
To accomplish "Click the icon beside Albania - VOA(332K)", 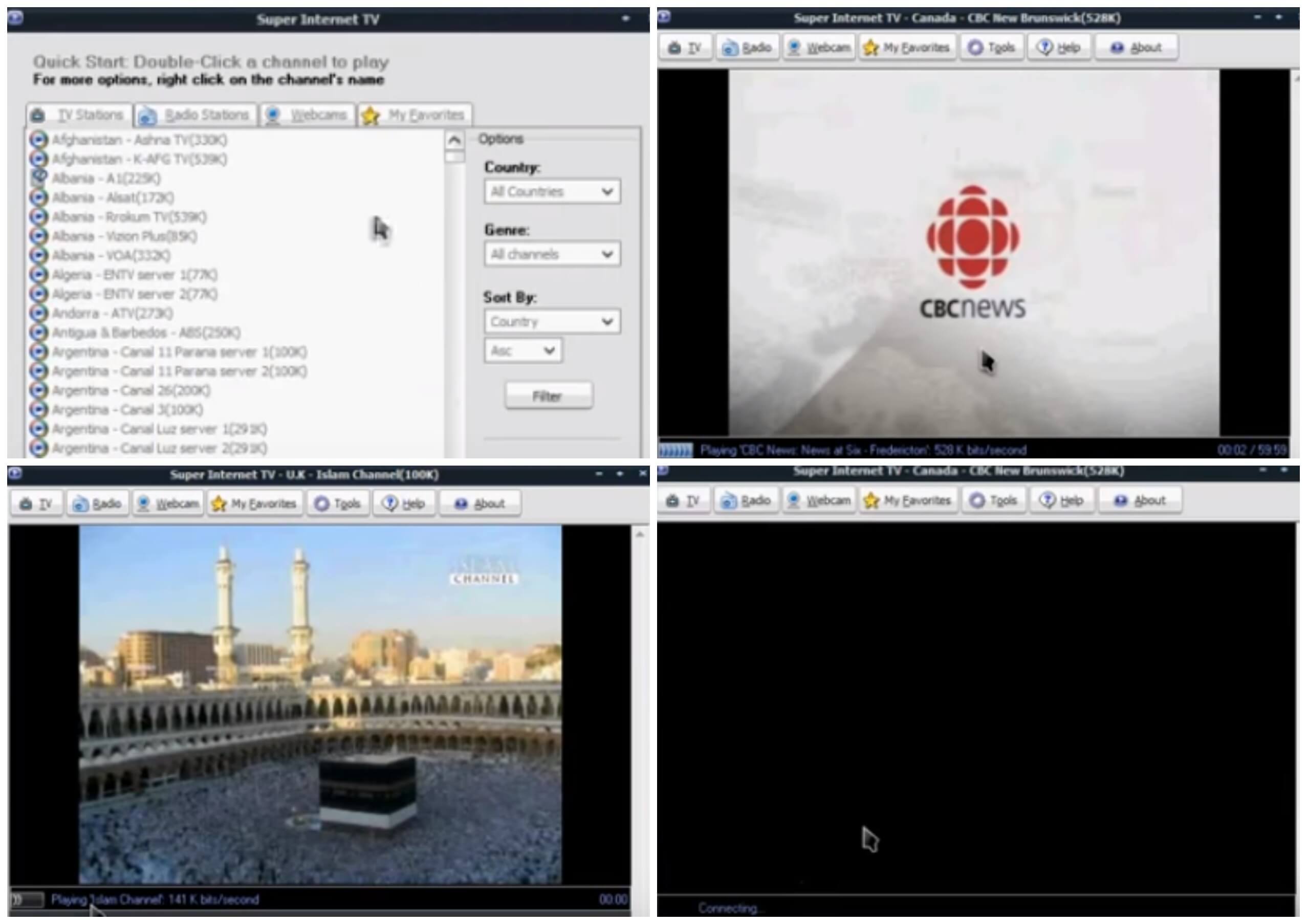I will (38, 255).
